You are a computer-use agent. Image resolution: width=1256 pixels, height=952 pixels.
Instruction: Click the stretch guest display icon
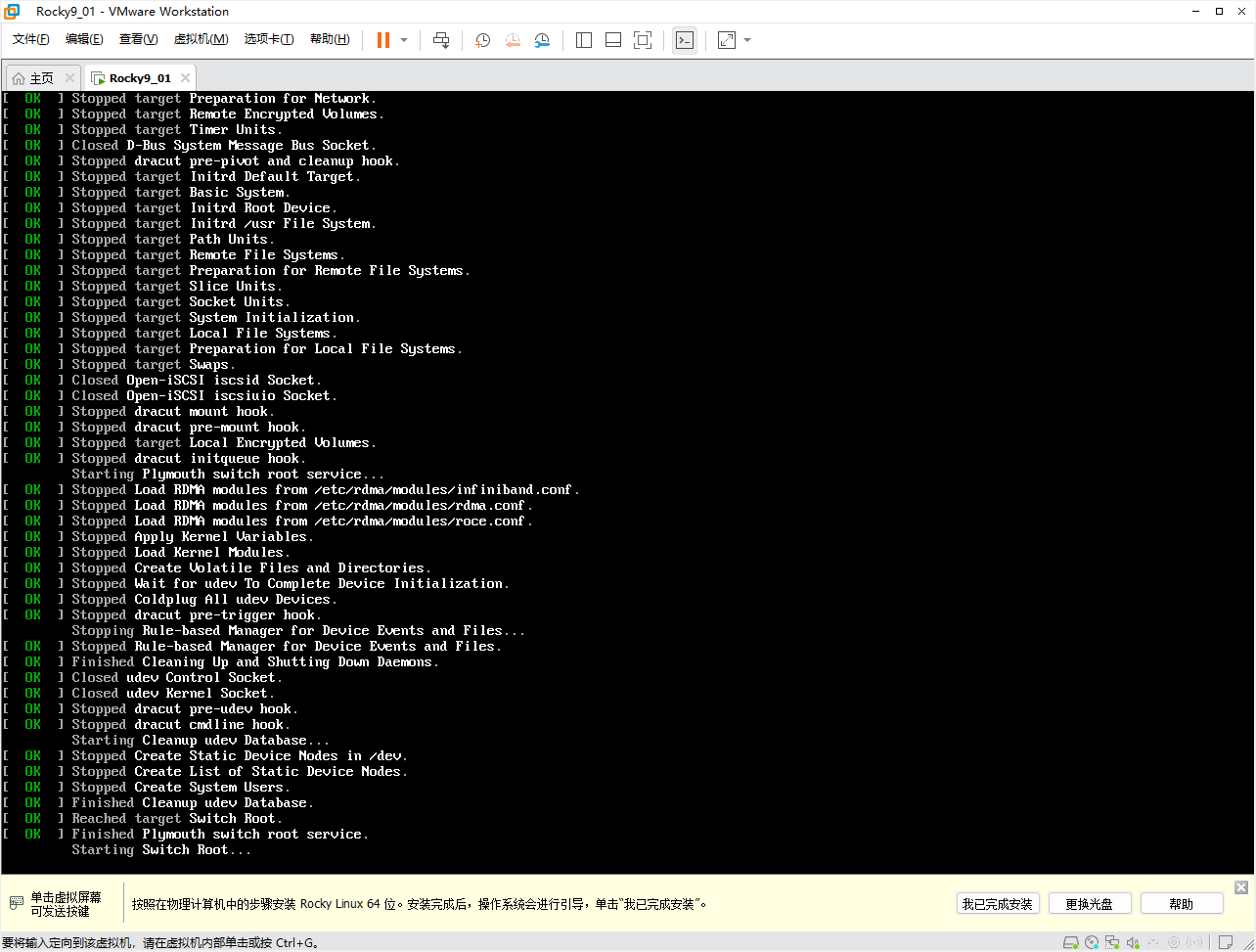point(727,40)
